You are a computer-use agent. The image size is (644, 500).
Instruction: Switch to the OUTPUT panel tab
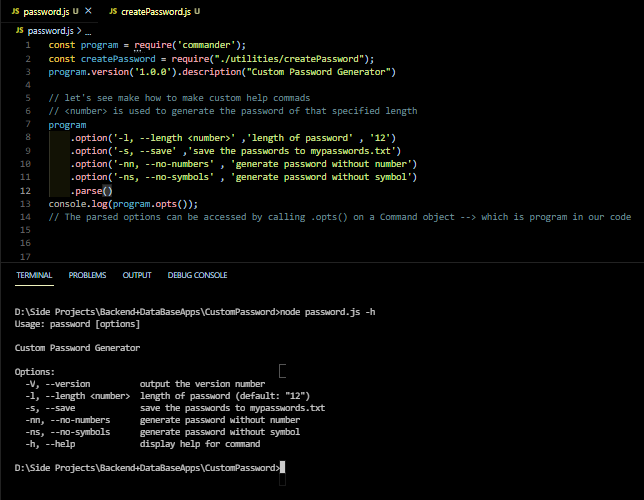coord(137,275)
